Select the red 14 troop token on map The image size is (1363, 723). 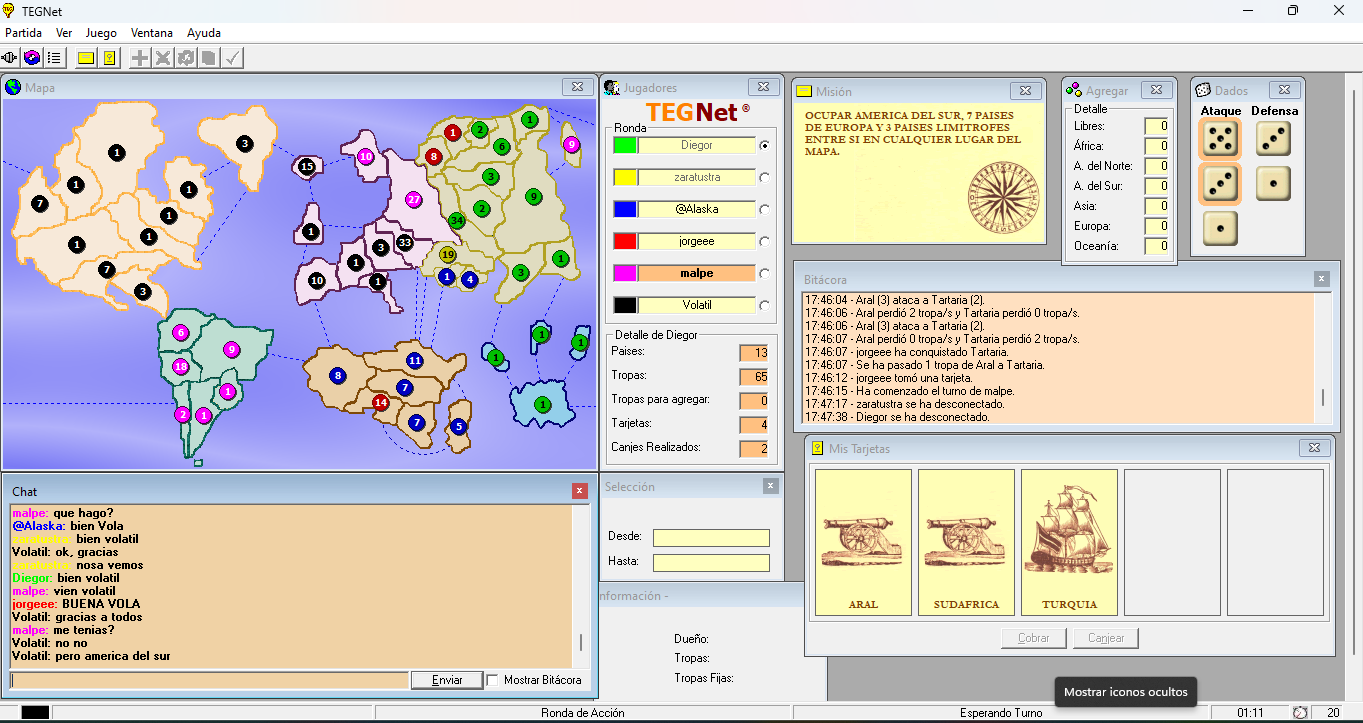click(380, 403)
